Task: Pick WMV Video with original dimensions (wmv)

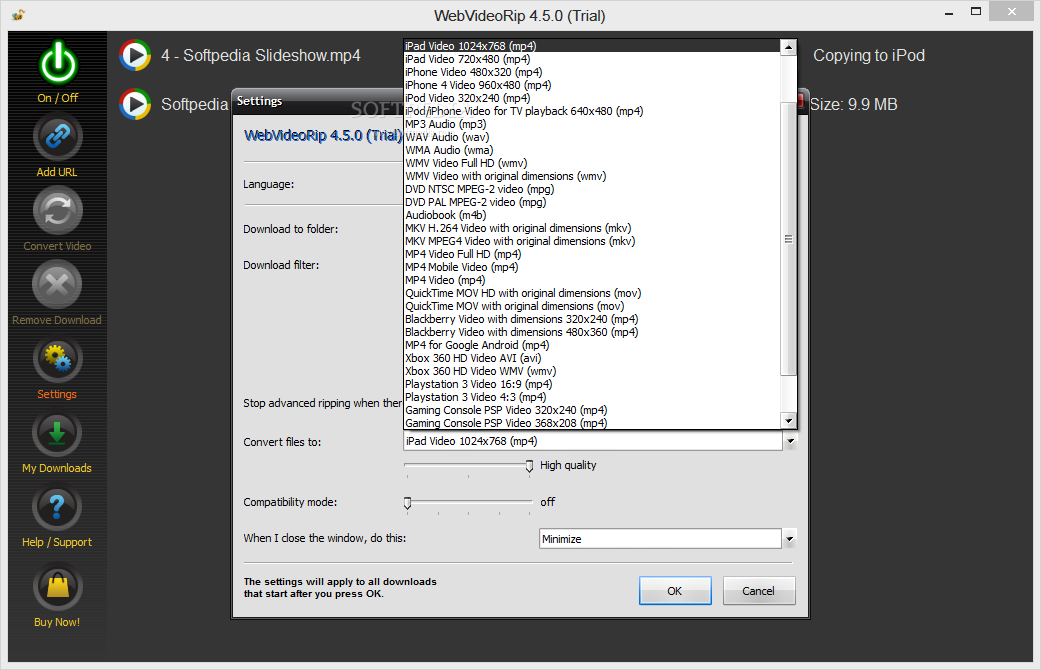Action: (592, 176)
